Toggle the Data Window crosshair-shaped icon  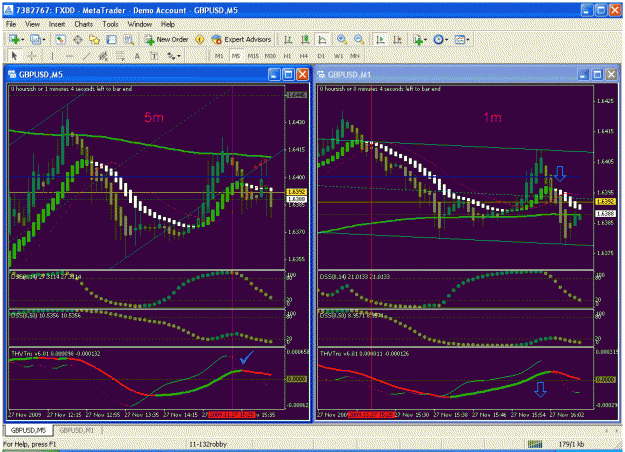(78, 39)
